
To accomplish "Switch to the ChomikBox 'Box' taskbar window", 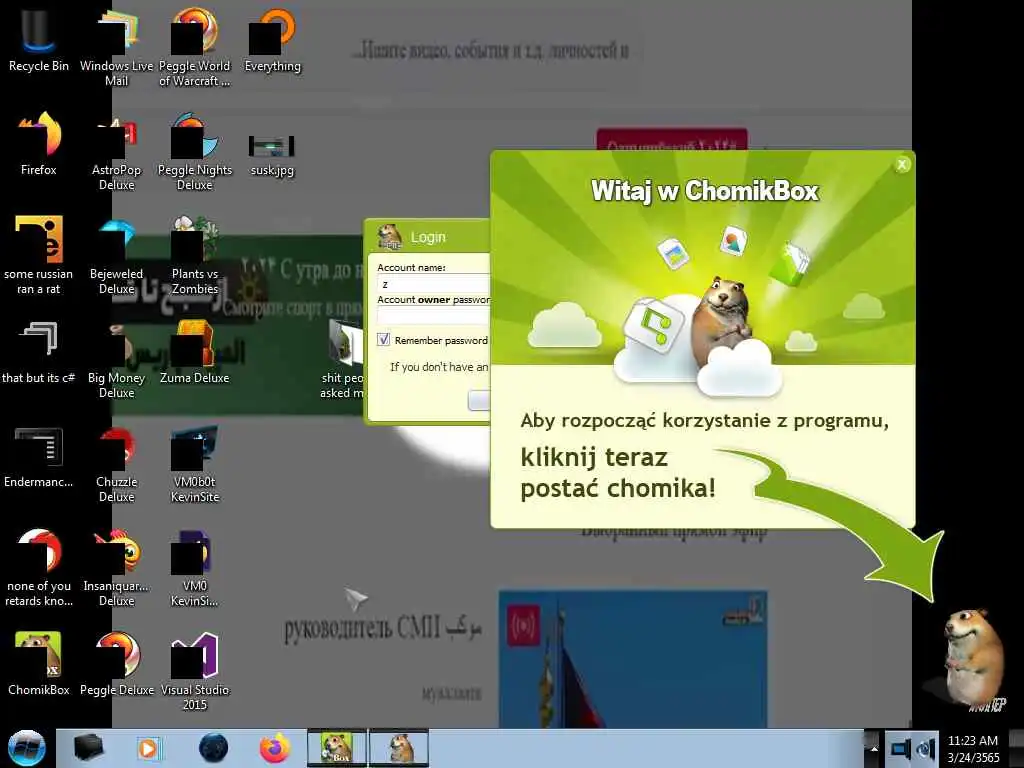I will 337,748.
